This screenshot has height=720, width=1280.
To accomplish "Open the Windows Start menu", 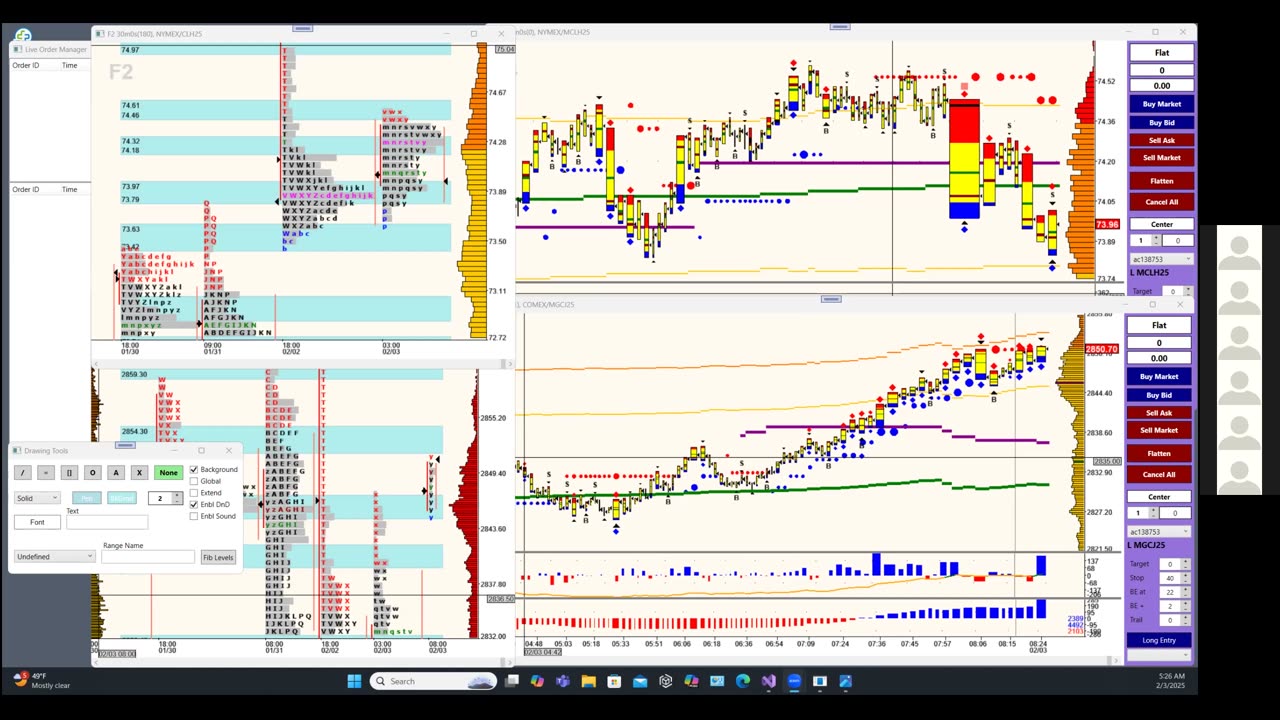I will tap(354, 681).
